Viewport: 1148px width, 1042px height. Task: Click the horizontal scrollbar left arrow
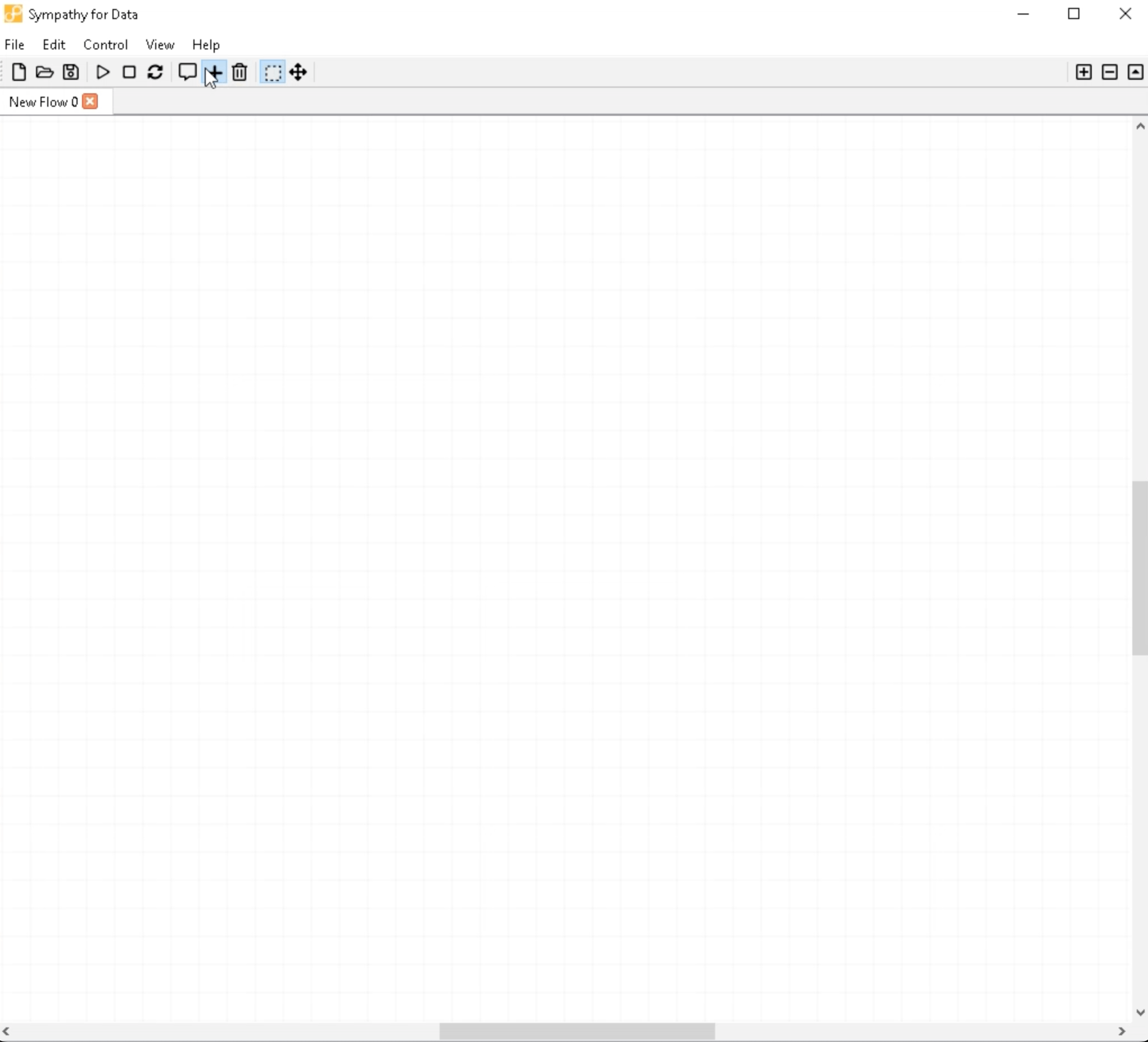point(6,1031)
